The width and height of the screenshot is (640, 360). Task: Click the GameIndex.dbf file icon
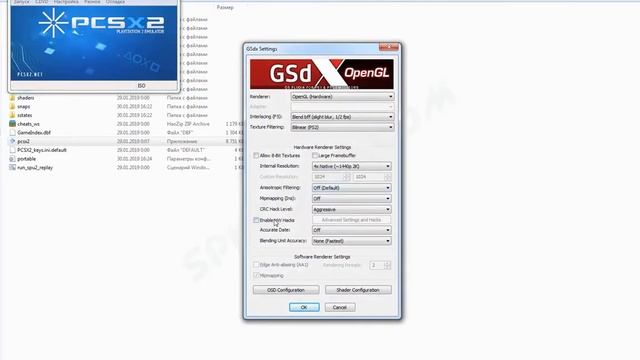point(12,133)
